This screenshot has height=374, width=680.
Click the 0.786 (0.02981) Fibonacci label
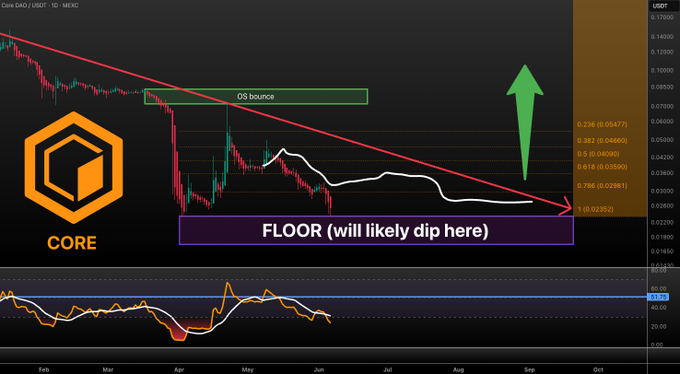pos(602,186)
